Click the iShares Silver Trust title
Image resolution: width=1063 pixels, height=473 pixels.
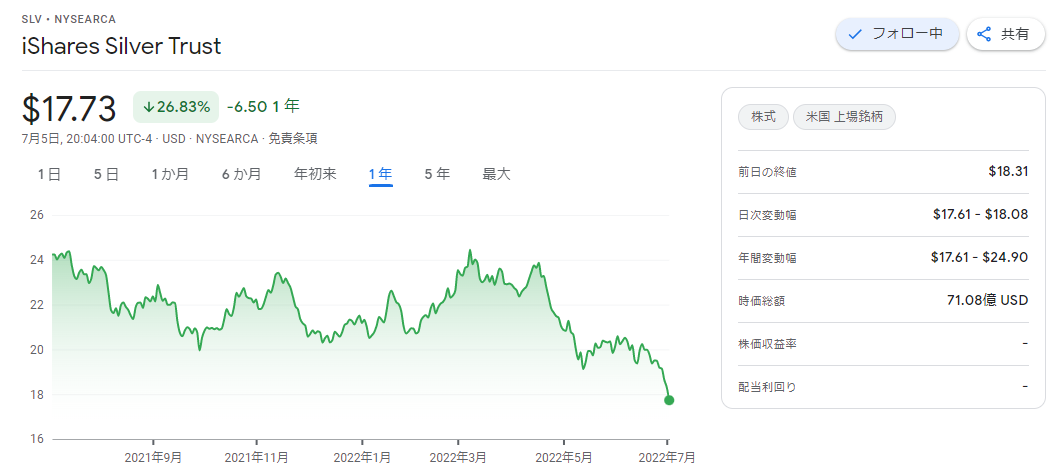[x=121, y=46]
